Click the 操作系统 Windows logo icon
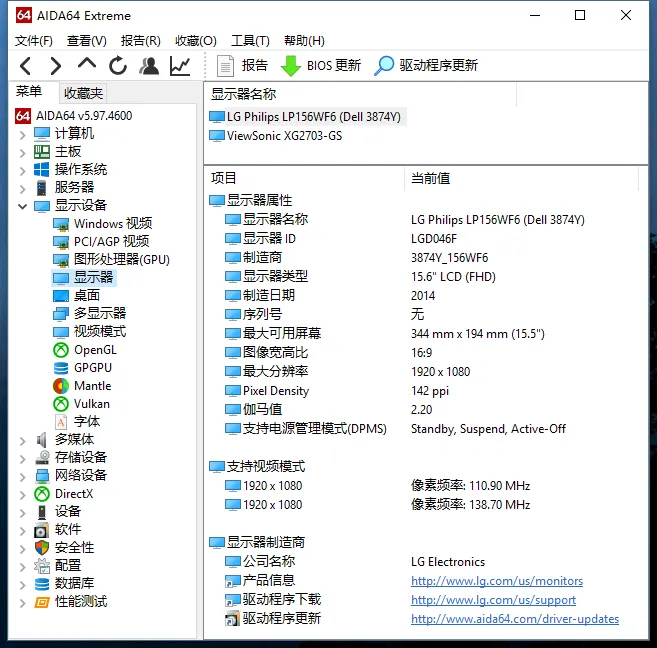This screenshot has height=648, width=657. pos(41,170)
